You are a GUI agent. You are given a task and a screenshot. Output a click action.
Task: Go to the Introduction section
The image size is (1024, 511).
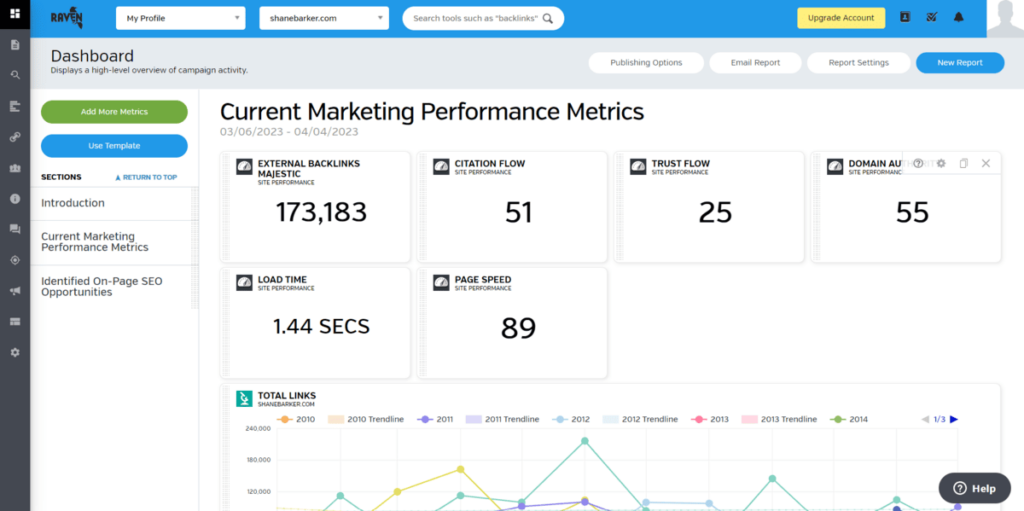pyautogui.click(x=72, y=203)
